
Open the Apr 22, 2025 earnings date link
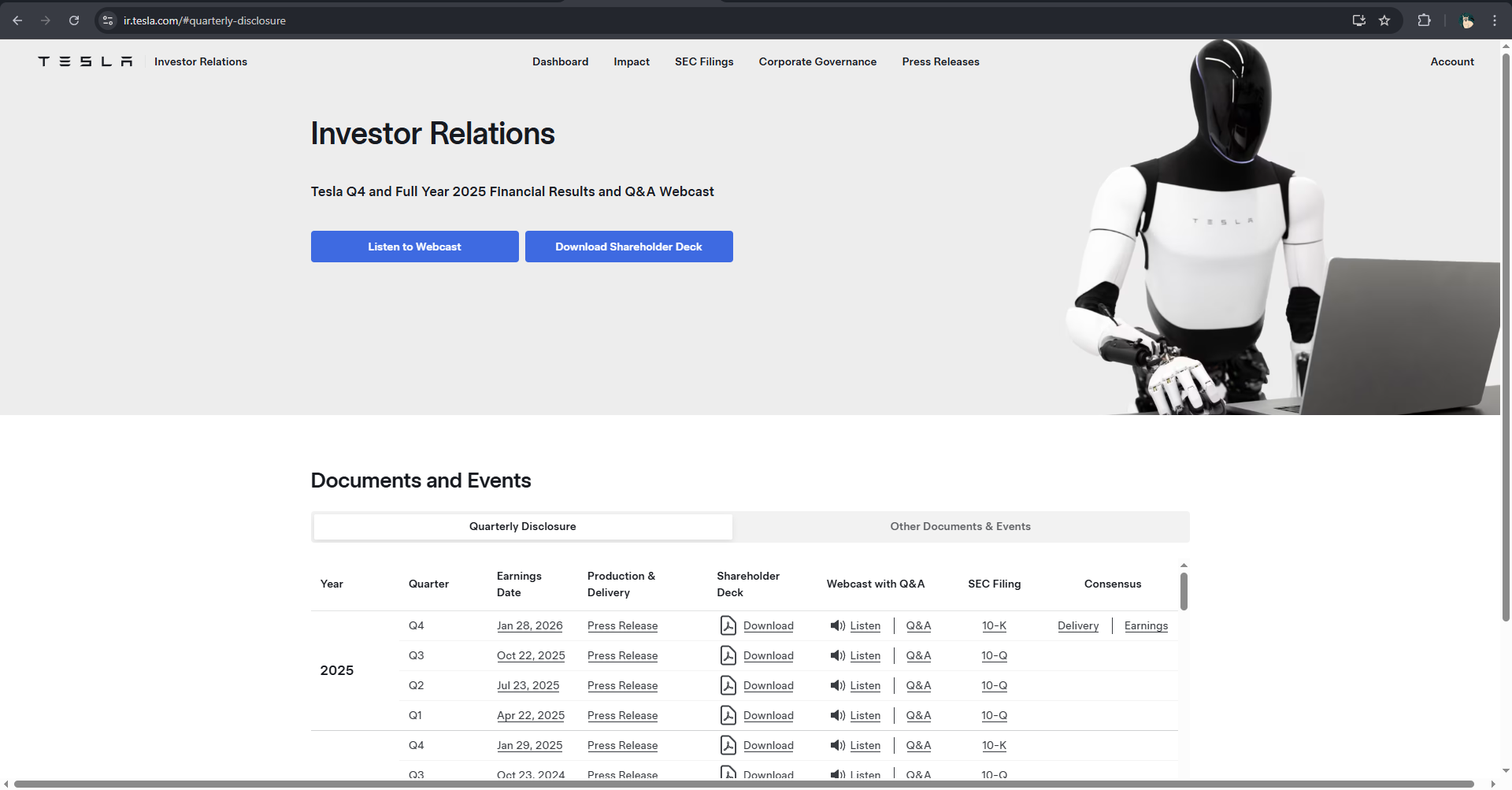pyautogui.click(x=531, y=715)
